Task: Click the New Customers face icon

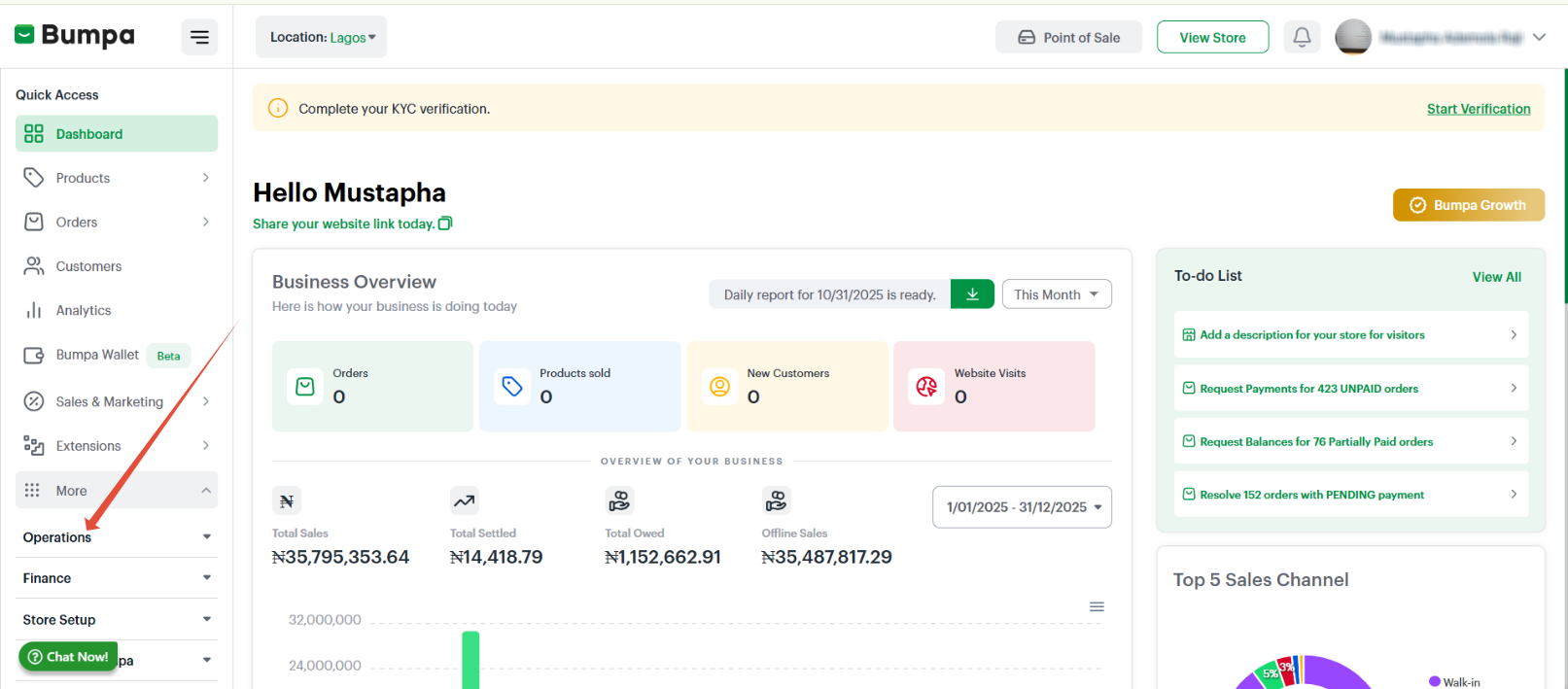Action: point(719,387)
